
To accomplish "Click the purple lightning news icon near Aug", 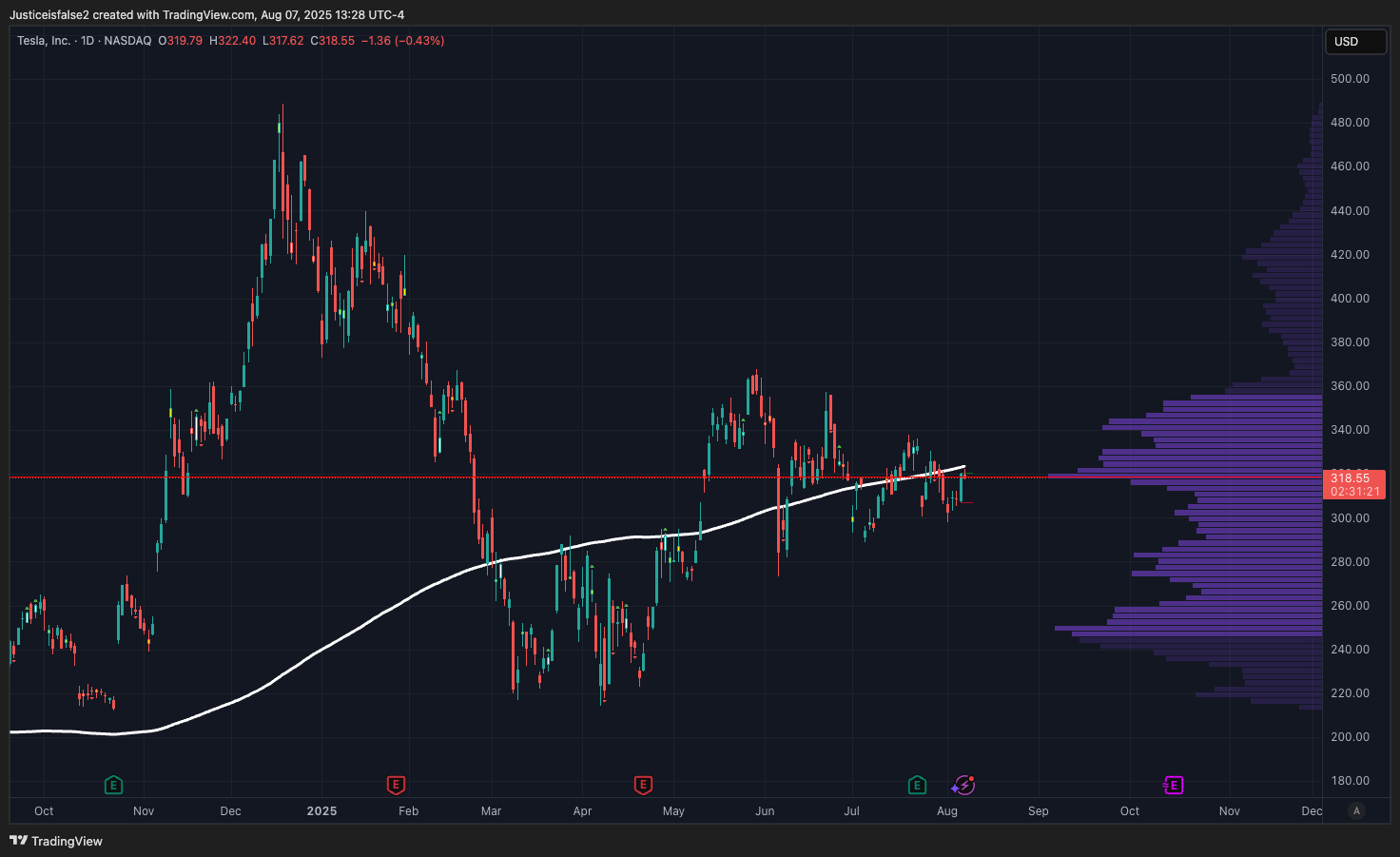I will pyautogui.click(x=964, y=785).
